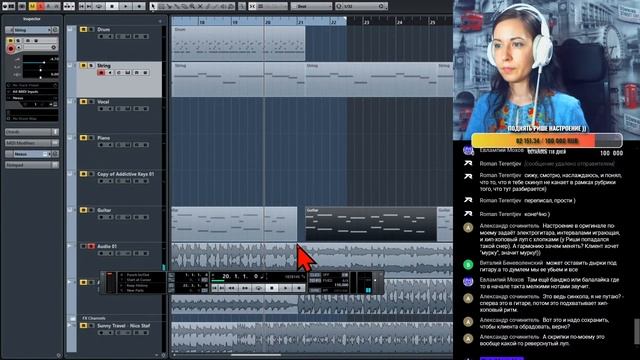Image resolution: width=640 pixels, height=360 pixels.
Task: Mute the Sunny Travel - Nice Stef track
Action: pos(84,326)
